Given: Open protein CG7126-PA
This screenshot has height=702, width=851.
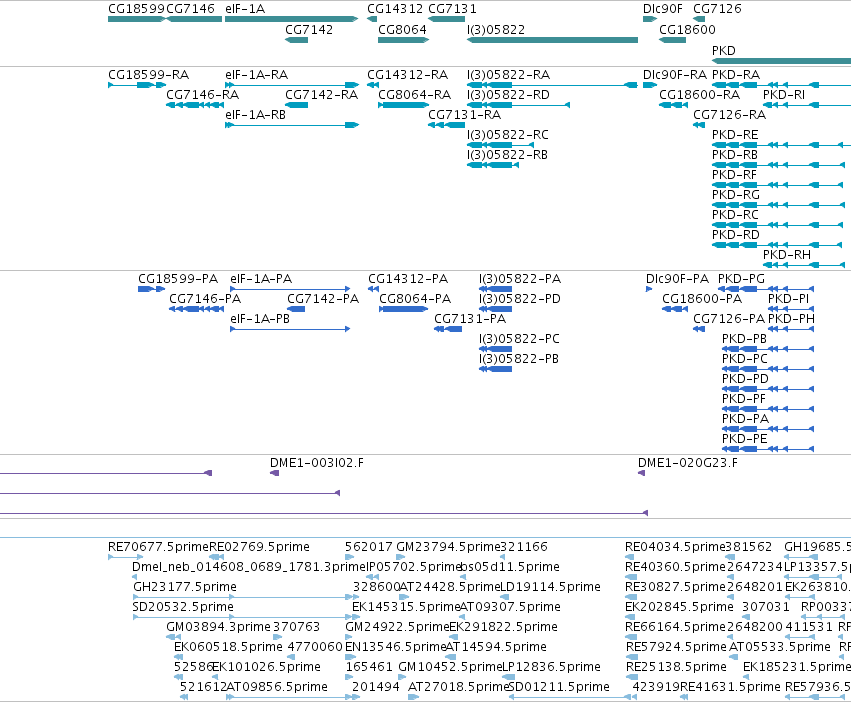Looking at the screenshot, I should [729, 319].
